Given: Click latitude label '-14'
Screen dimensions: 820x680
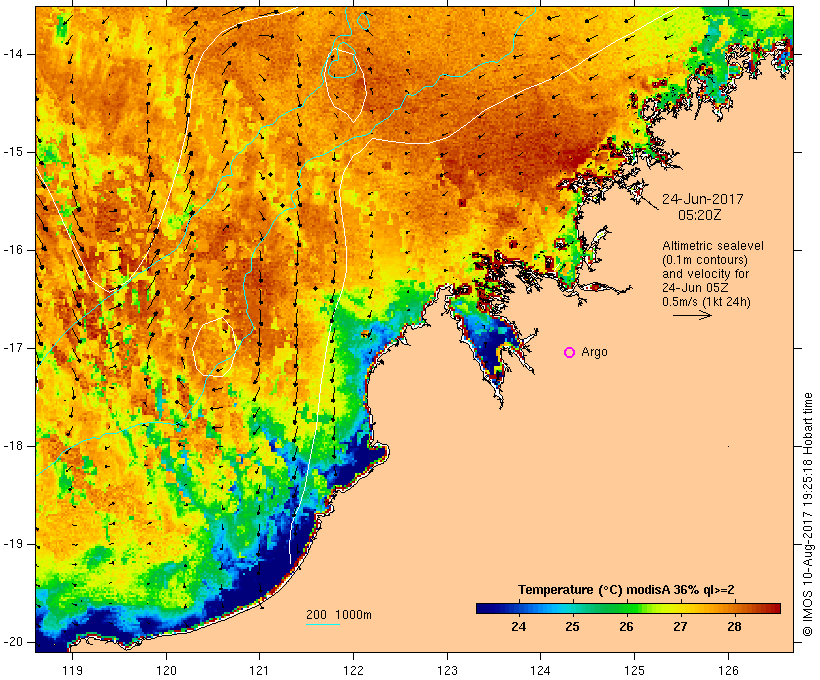Looking at the screenshot, I should pos(13,54).
